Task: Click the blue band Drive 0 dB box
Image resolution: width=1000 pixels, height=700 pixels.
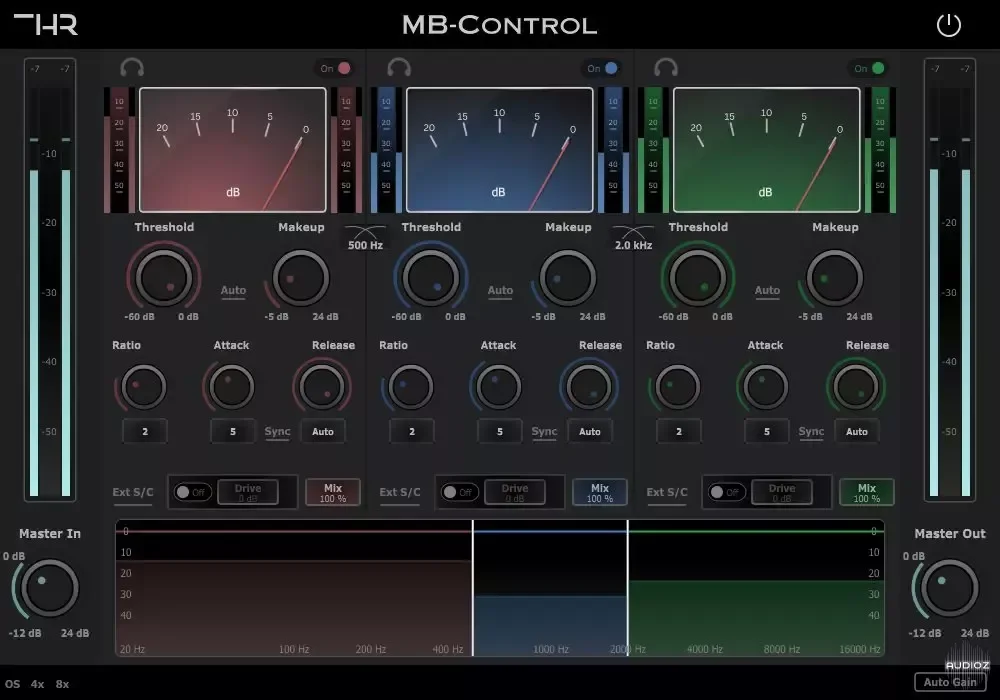Action: 515,492
